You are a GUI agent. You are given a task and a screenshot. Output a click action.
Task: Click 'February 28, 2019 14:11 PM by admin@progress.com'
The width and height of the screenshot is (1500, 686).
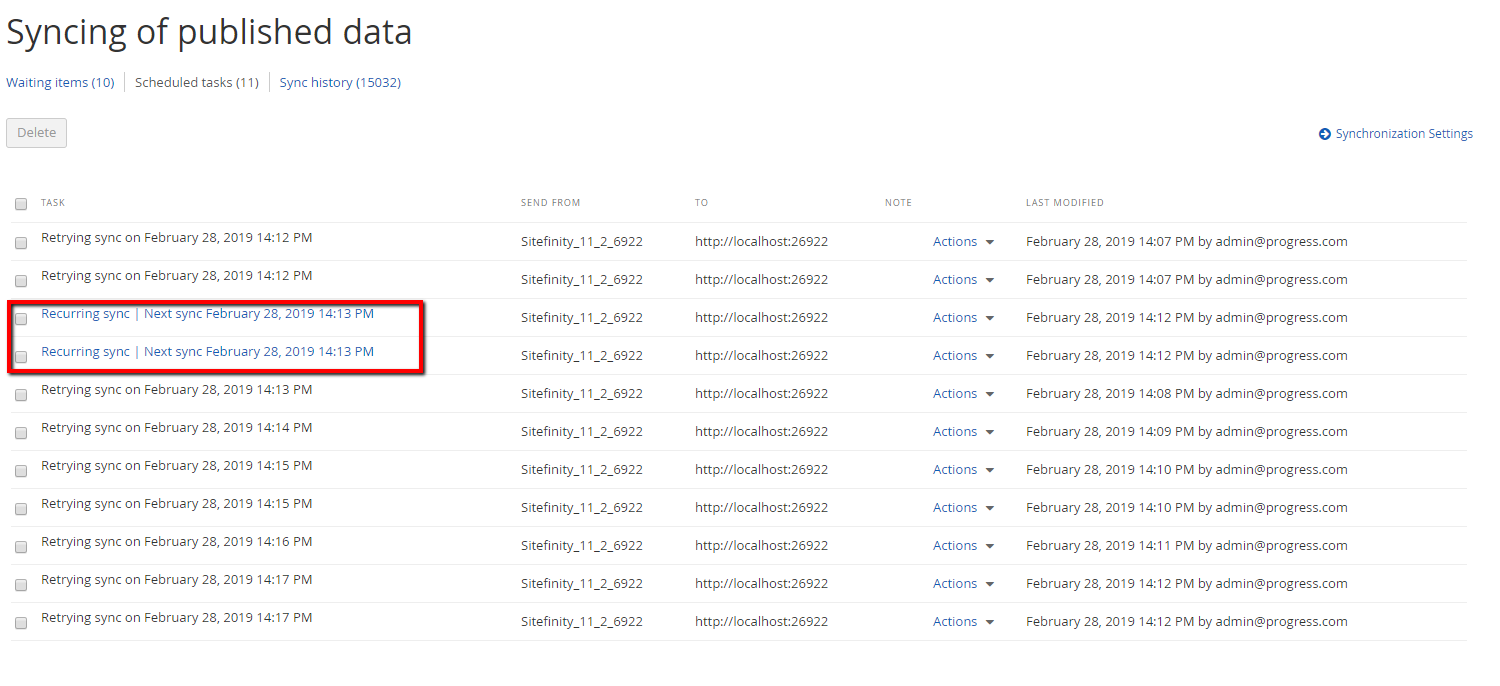(x=1187, y=546)
